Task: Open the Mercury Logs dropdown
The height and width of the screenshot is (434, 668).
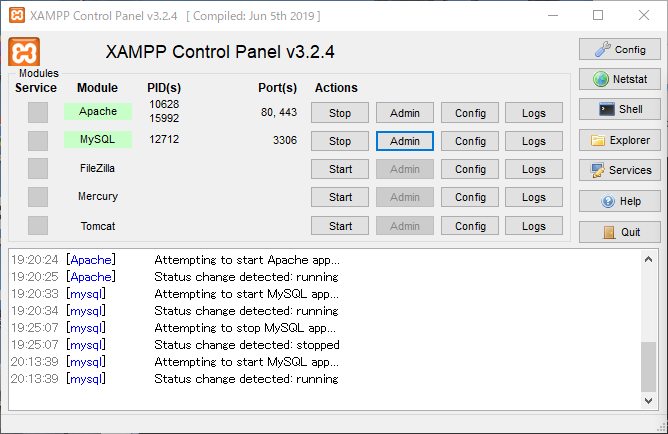Action: [x=534, y=197]
